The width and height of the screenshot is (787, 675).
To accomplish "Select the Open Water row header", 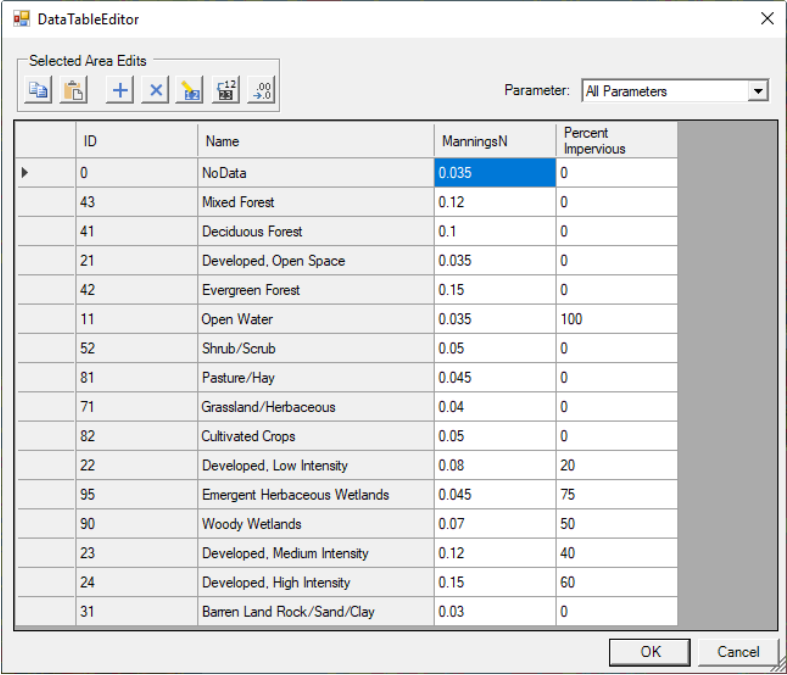I will (x=45, y=320).
